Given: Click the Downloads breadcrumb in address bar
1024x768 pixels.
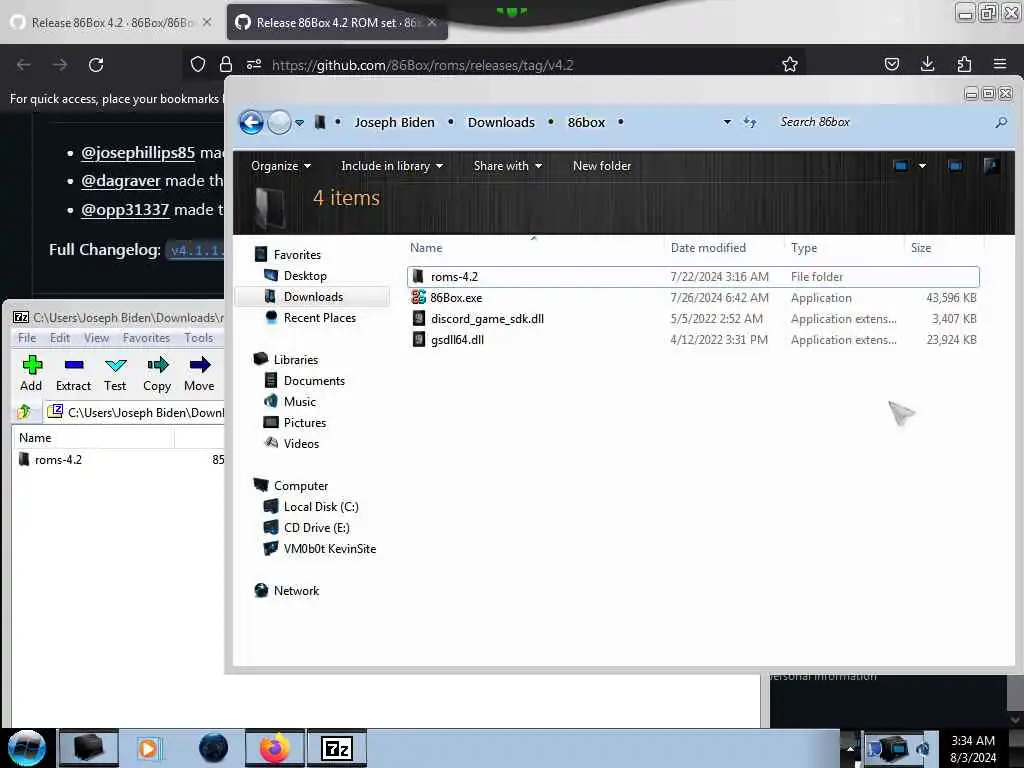Looking at the screenshot, I should (x=501, y=122).
